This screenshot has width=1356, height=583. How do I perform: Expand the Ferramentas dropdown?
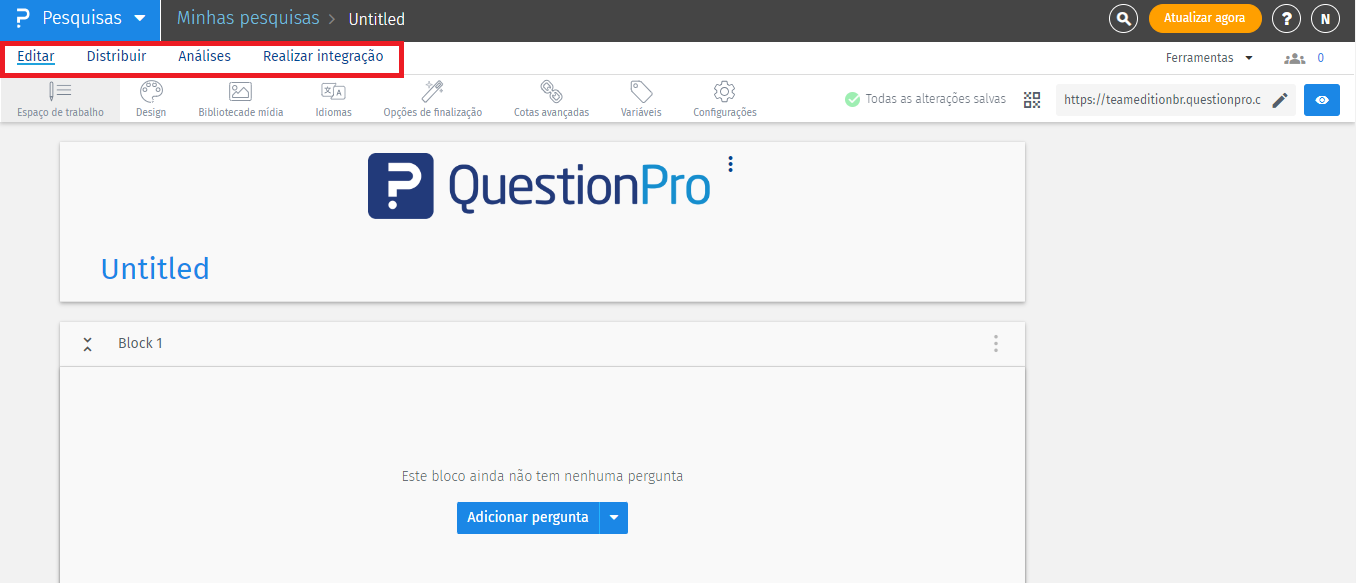[x=1209, y=58]
